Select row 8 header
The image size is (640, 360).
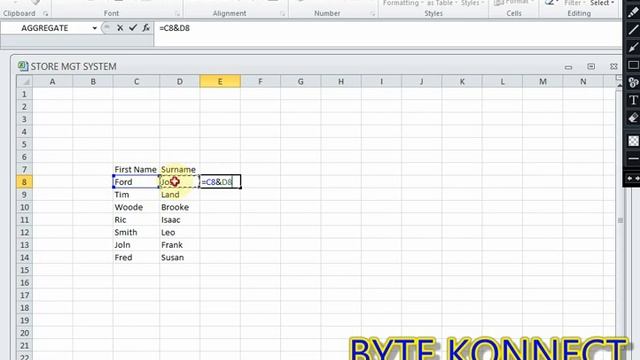(24, 182)
